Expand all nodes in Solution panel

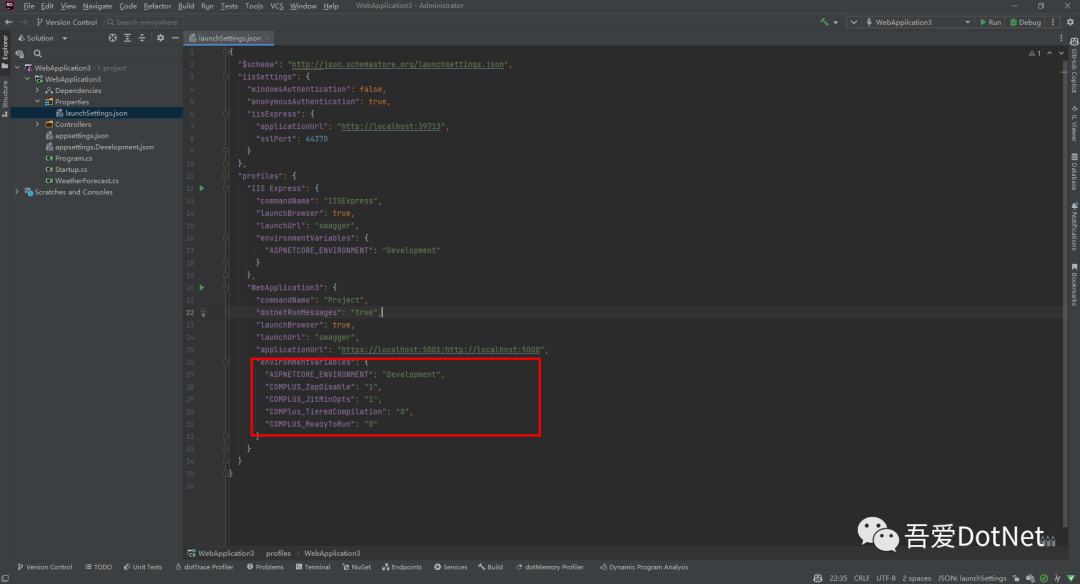[x=127, y=38]
